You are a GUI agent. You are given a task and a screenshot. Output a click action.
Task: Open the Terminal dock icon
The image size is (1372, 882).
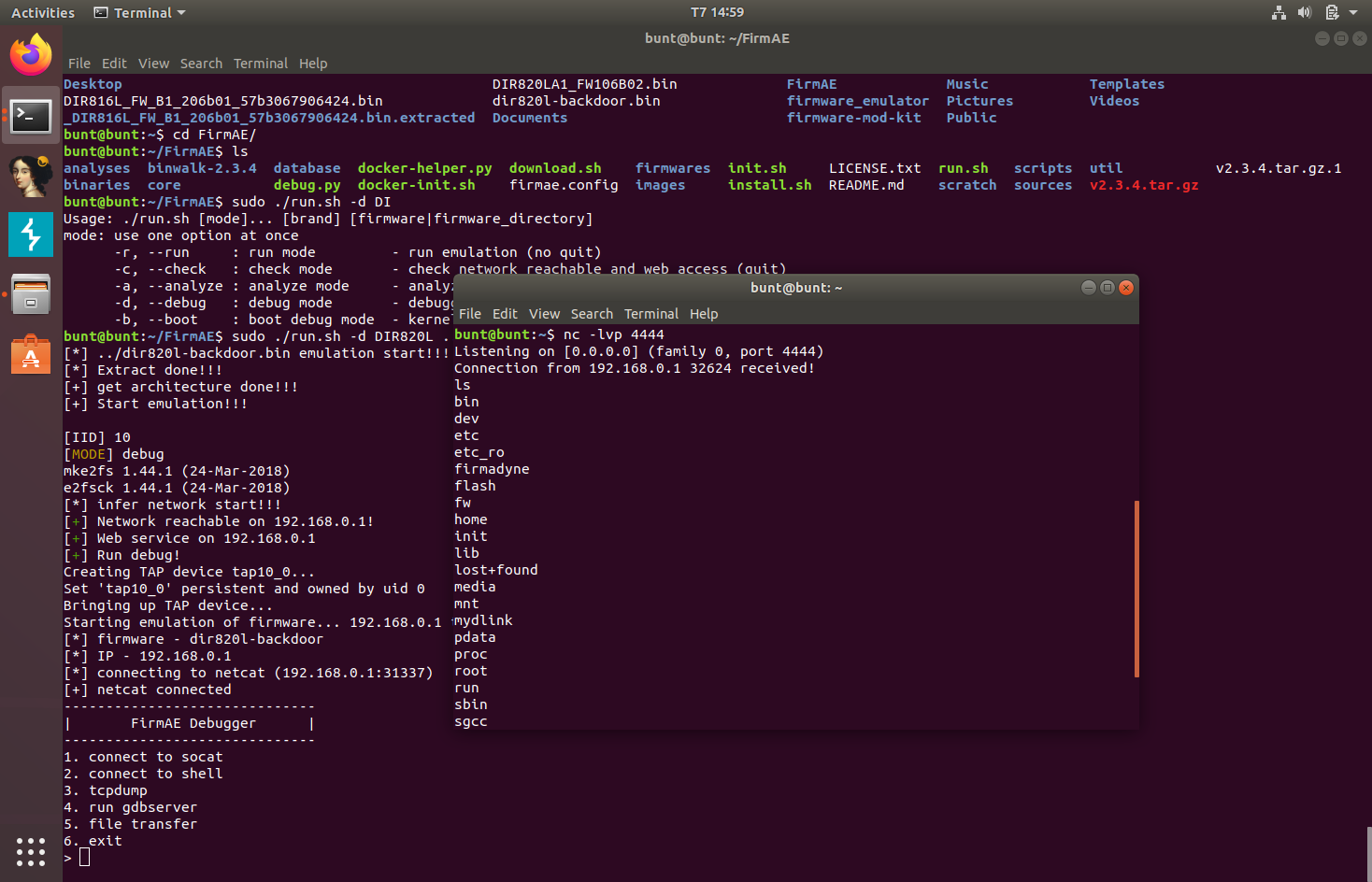point(31,116)
